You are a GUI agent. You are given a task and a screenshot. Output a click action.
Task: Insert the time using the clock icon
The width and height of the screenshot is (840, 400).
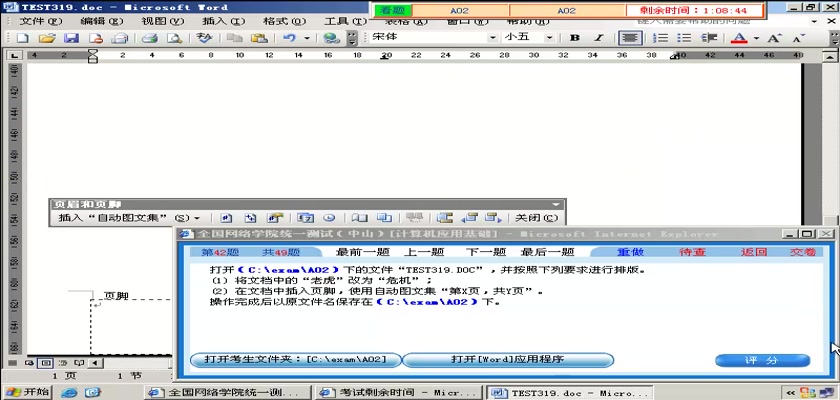click(329, 218)
